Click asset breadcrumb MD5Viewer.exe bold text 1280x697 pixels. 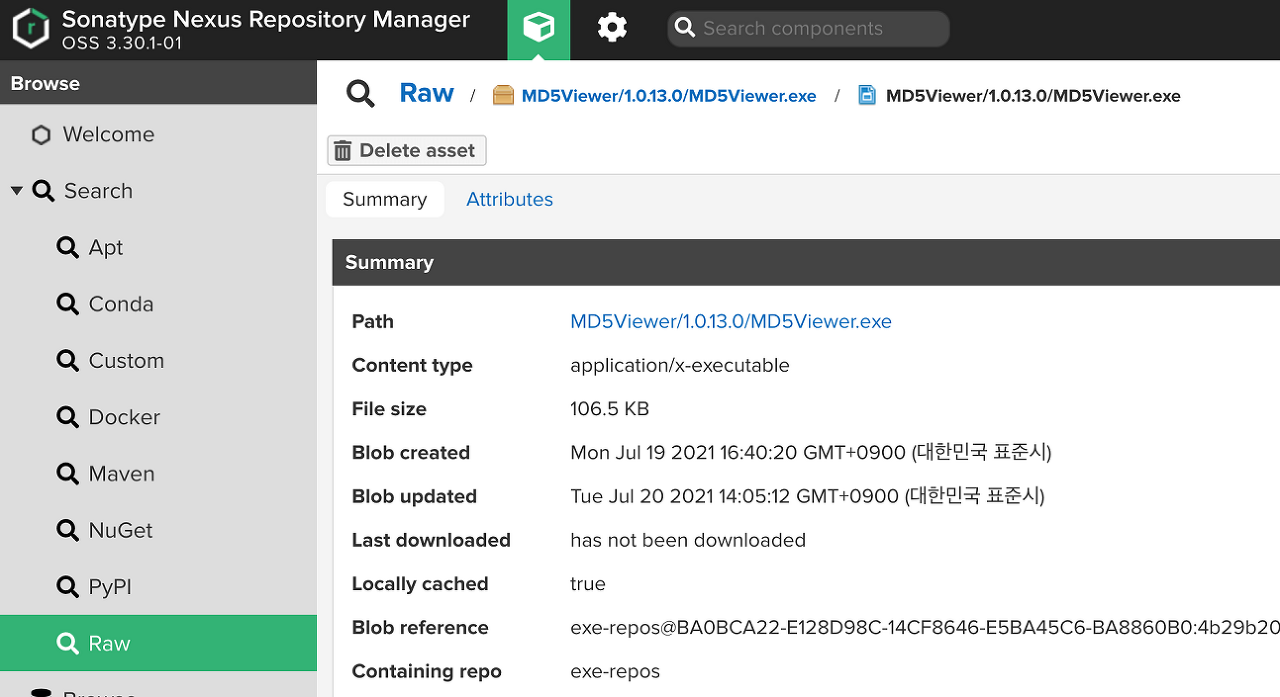point(1033,96)
